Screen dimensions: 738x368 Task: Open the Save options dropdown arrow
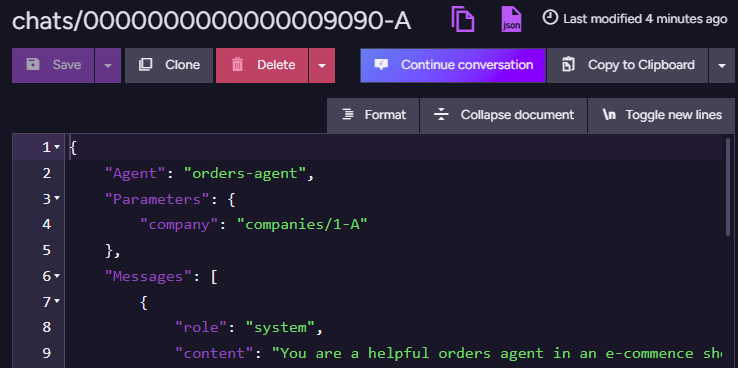[108, 65]
